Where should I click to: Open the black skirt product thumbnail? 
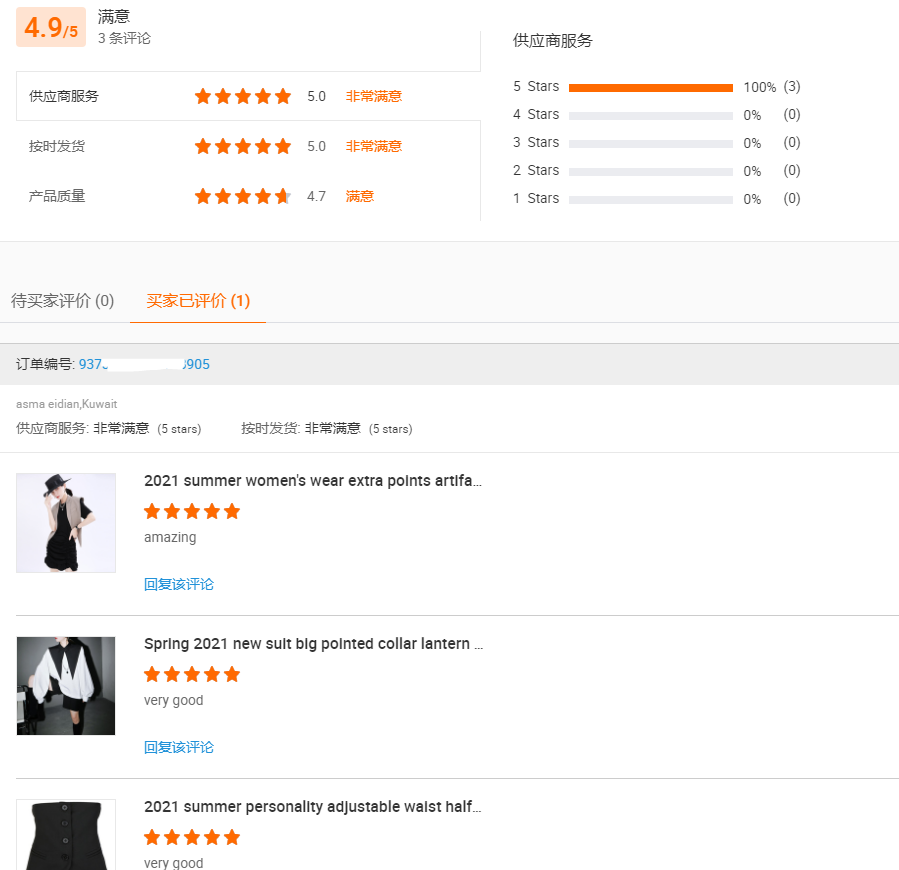click(x=66, y=834)
